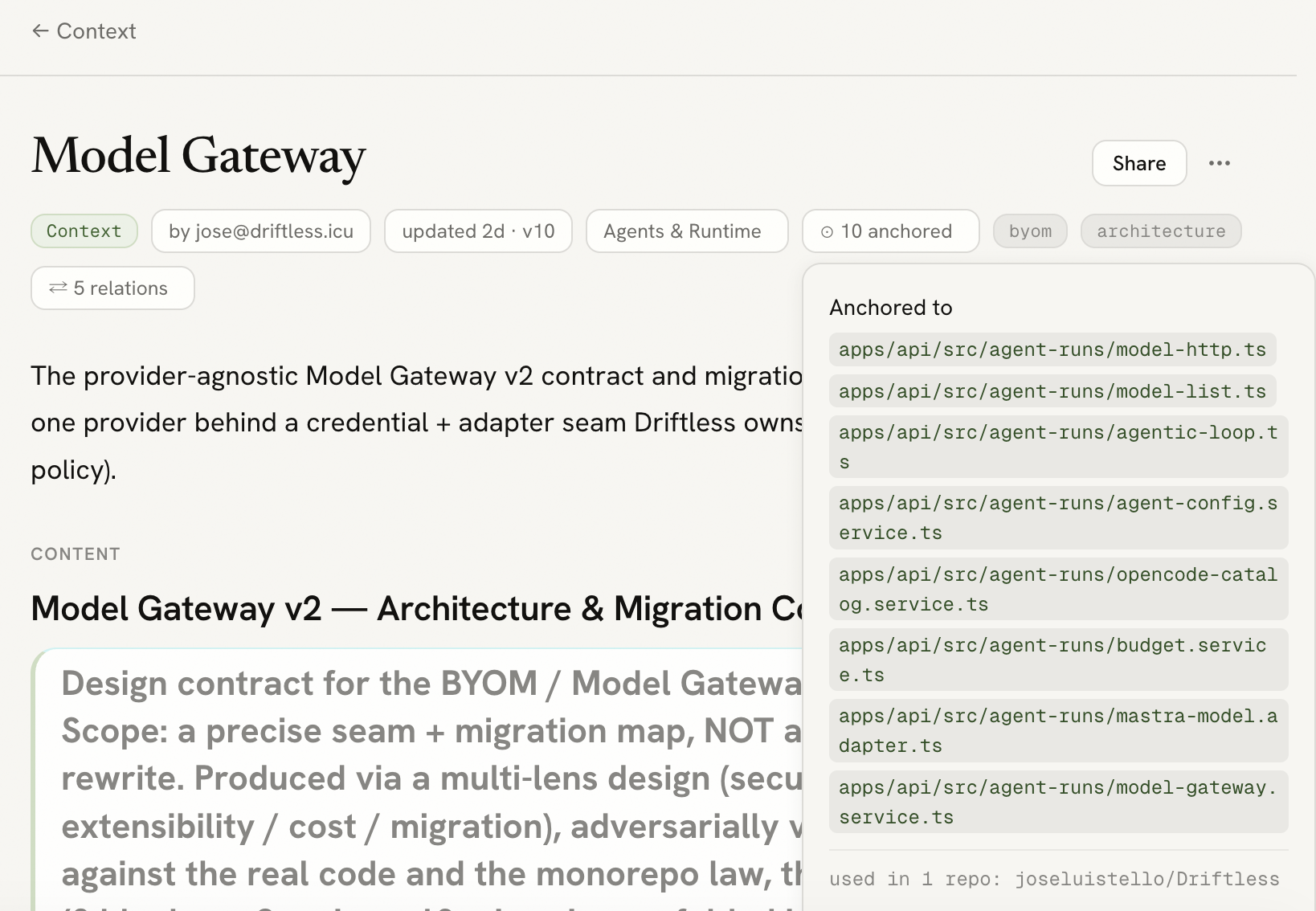
Task: Open anchored file agent-config.service.ts
Action: tap(1059, 518)
